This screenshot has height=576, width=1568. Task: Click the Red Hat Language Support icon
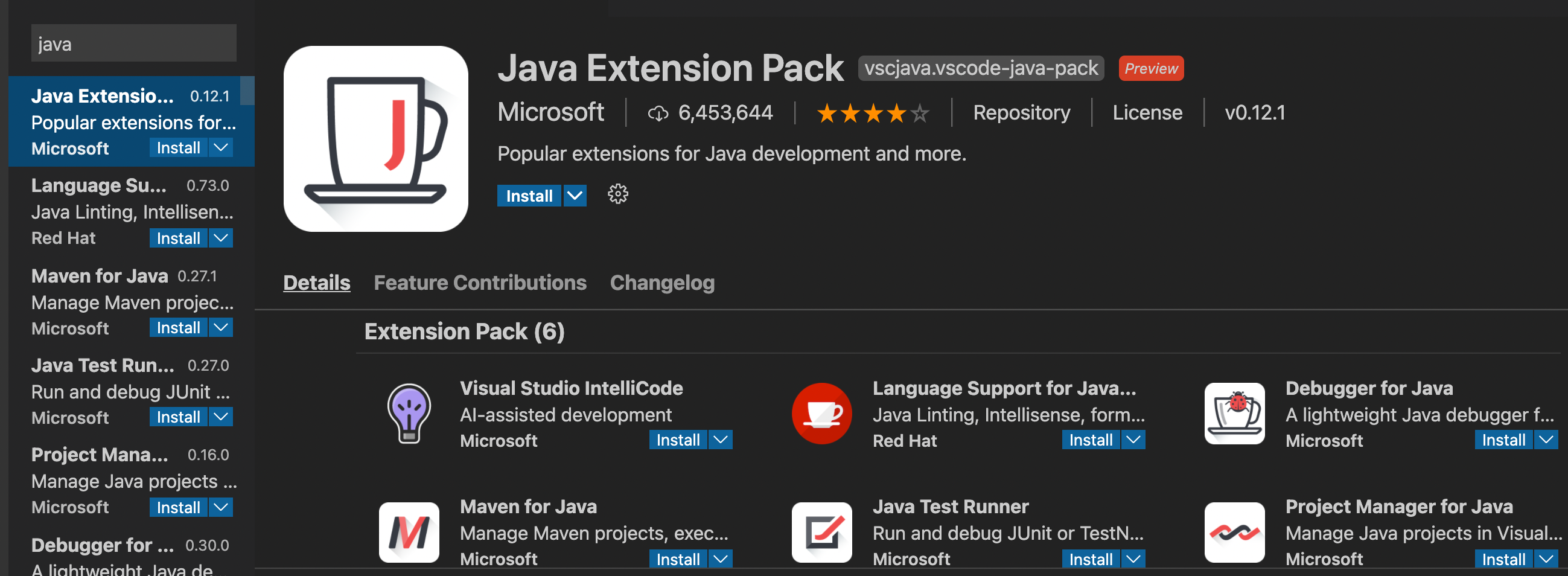pyautogui.click(x=822, y=414)
